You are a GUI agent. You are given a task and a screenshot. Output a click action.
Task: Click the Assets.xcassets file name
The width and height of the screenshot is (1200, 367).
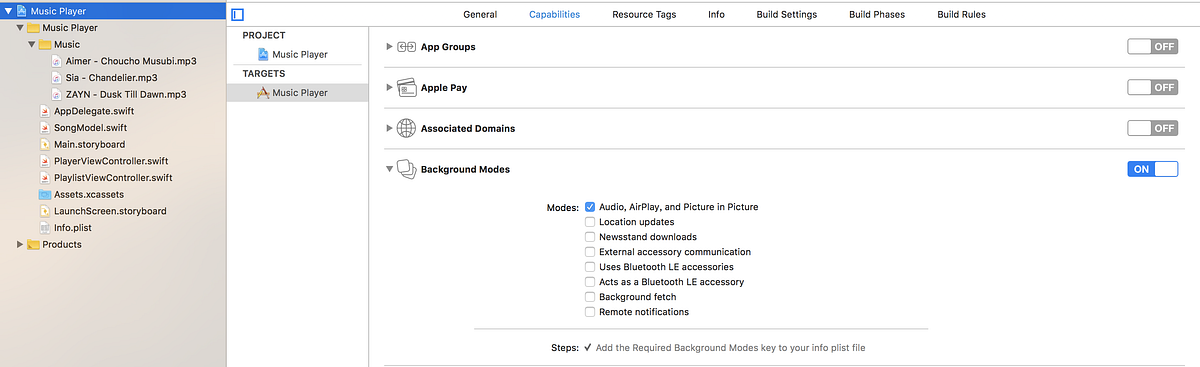click(x=90, y=194)
